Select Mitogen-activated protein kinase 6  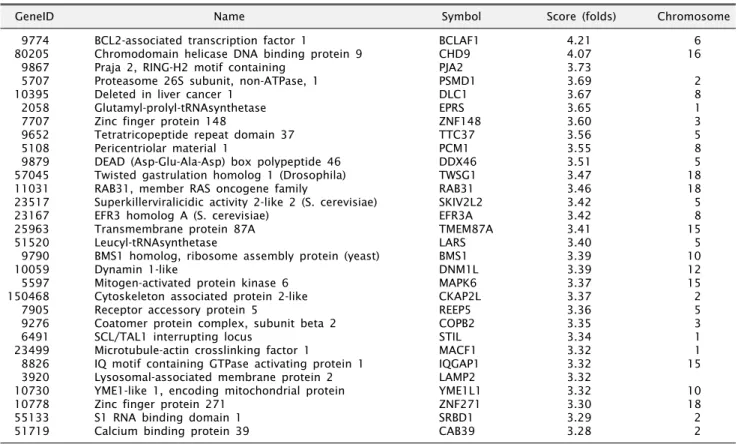[x=191, y=283]
